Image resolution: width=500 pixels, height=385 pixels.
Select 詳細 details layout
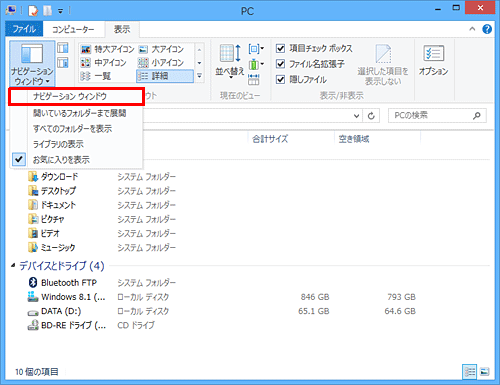pyautogui.click(x=165, y=76)
